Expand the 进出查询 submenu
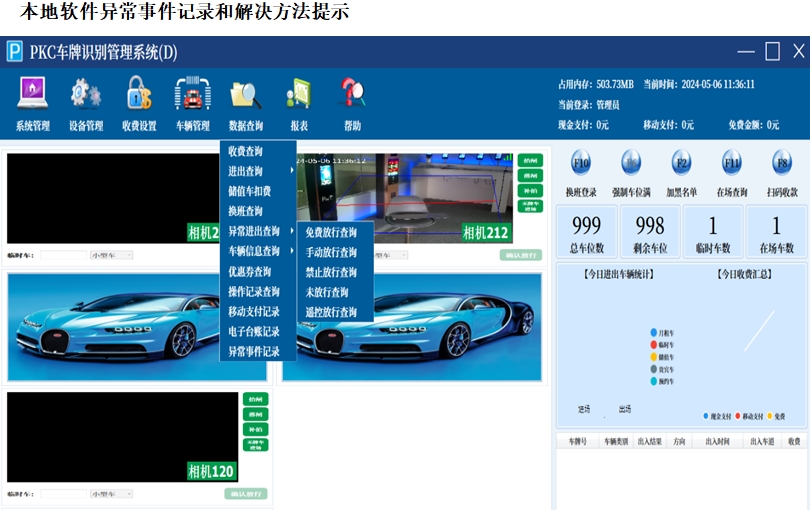The image size is (810, 515). point(258,171)
